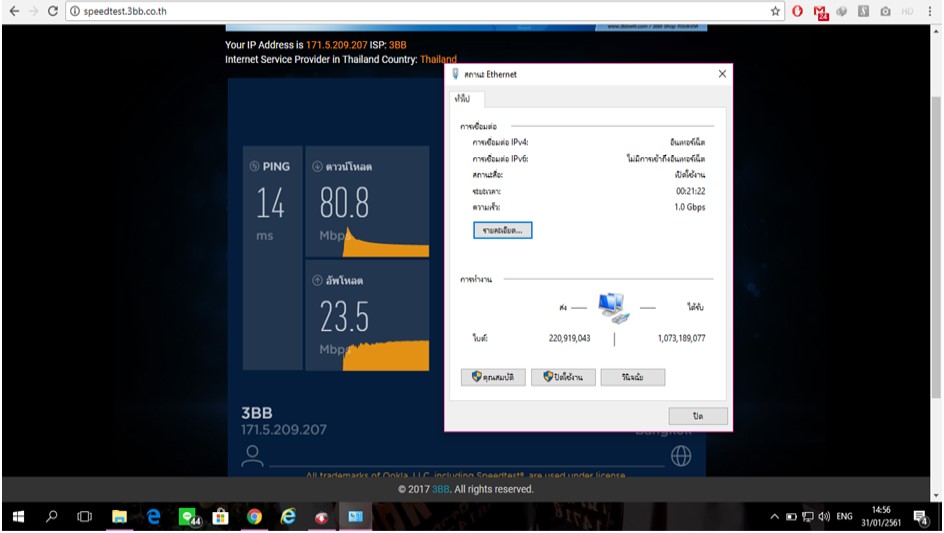Open the Opera extension icon
The image size is (944, 533).
(797, 11)
